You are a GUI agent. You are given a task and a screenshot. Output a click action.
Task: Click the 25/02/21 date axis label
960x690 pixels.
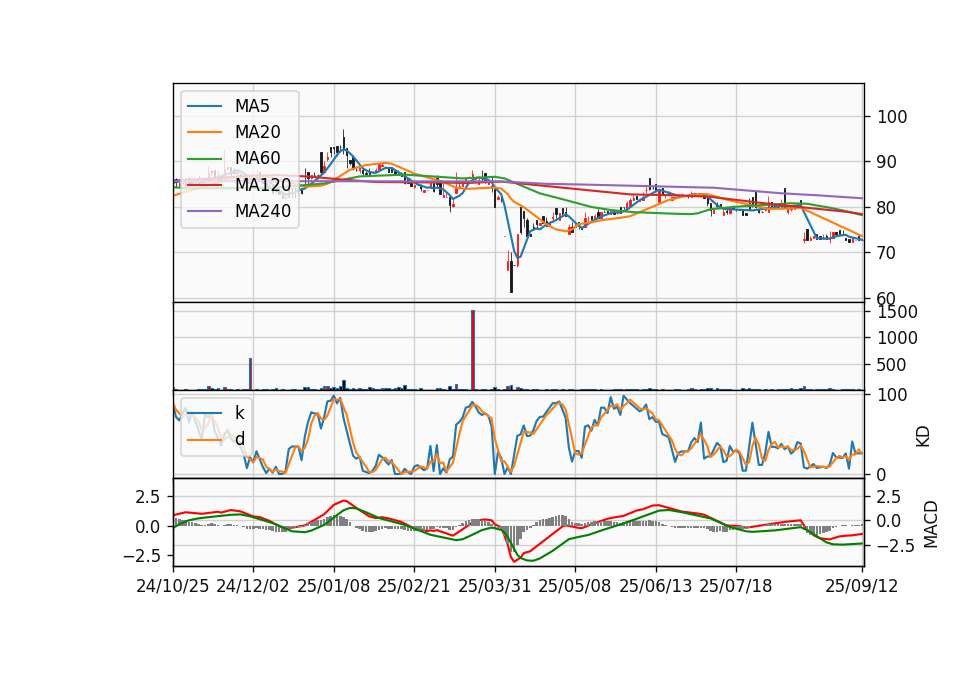414,586
